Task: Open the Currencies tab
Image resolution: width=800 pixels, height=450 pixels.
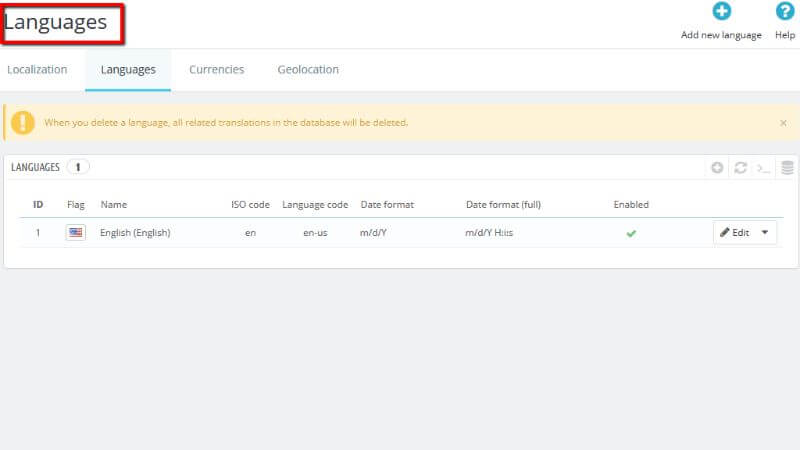Action: (216, 69)
